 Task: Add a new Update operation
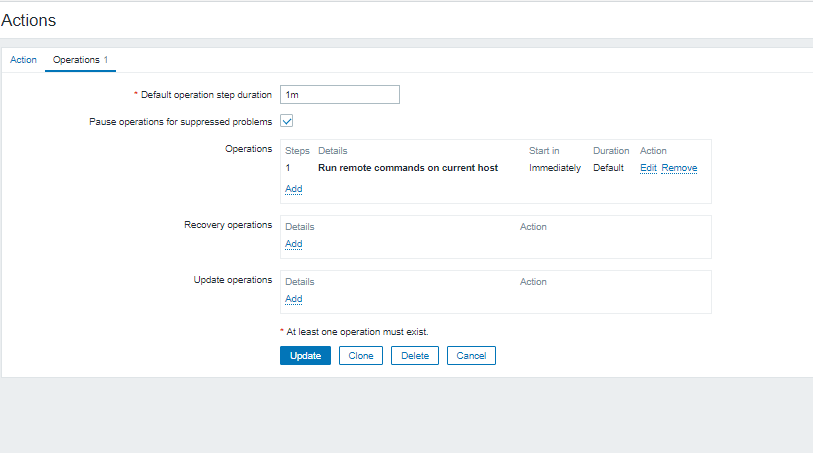pos(293,298)
